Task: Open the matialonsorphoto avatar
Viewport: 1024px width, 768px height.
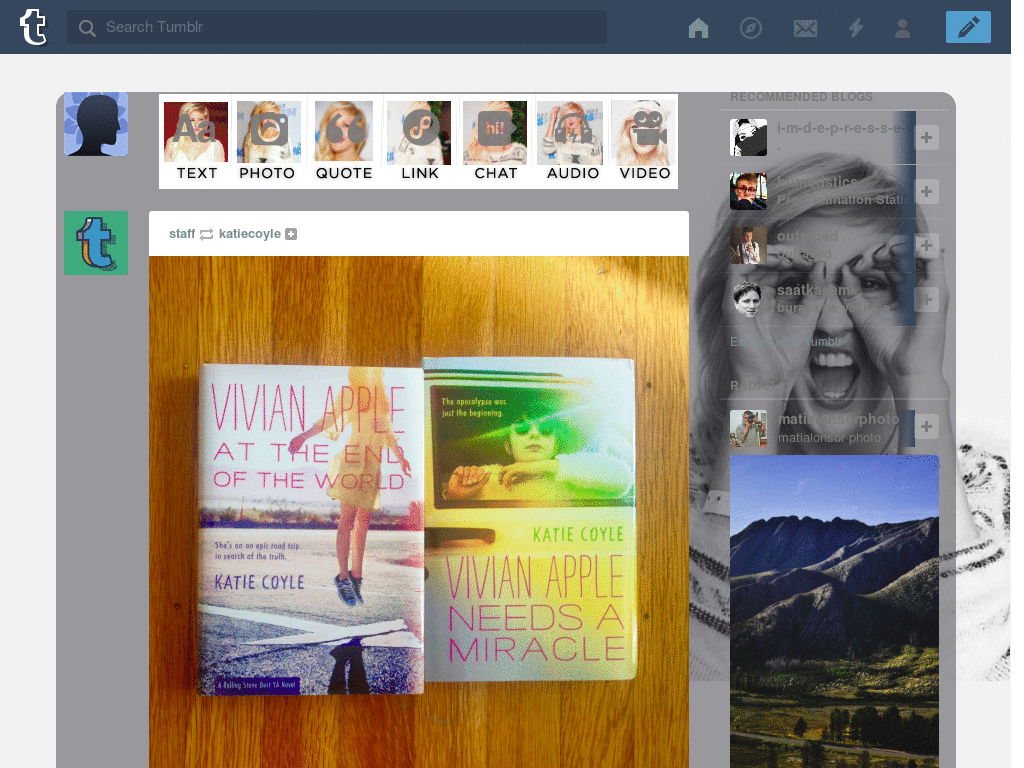Action: (748, 428)
